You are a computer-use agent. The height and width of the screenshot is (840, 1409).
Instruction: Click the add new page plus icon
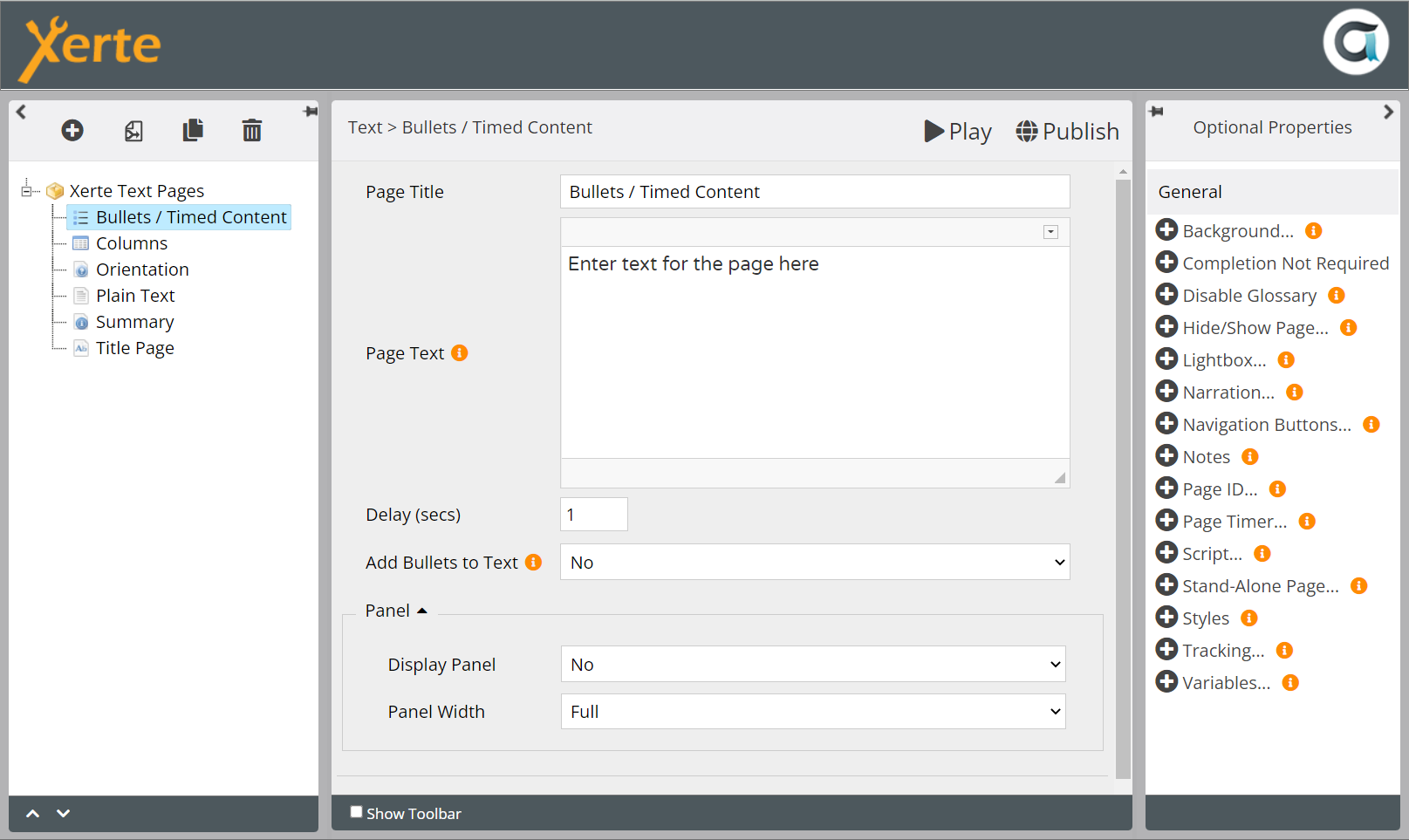tap(72, 131)
